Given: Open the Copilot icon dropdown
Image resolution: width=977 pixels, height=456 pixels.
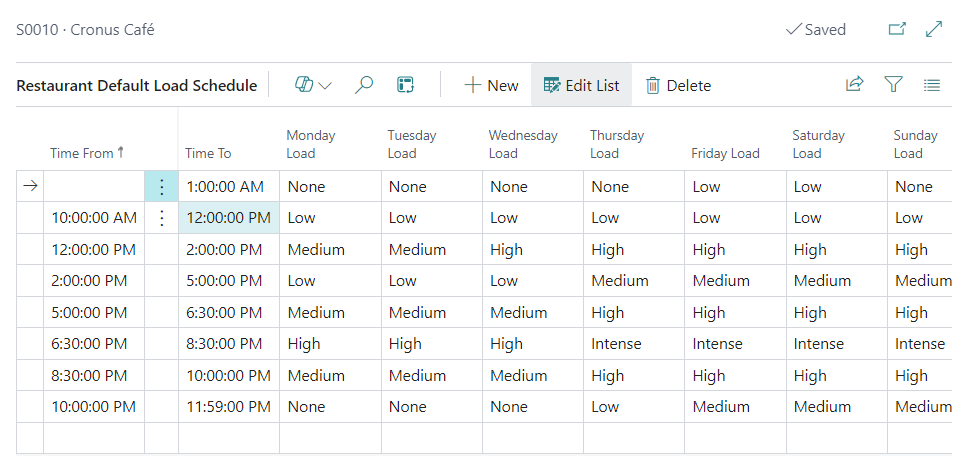Looking at the screenshot, I should tap(314, 86).
